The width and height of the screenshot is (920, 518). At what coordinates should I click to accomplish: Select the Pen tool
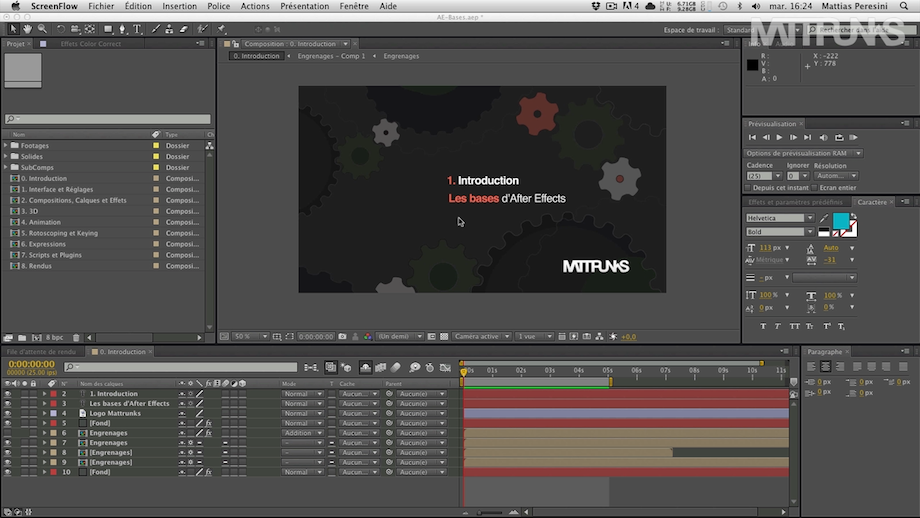(123, 29)
